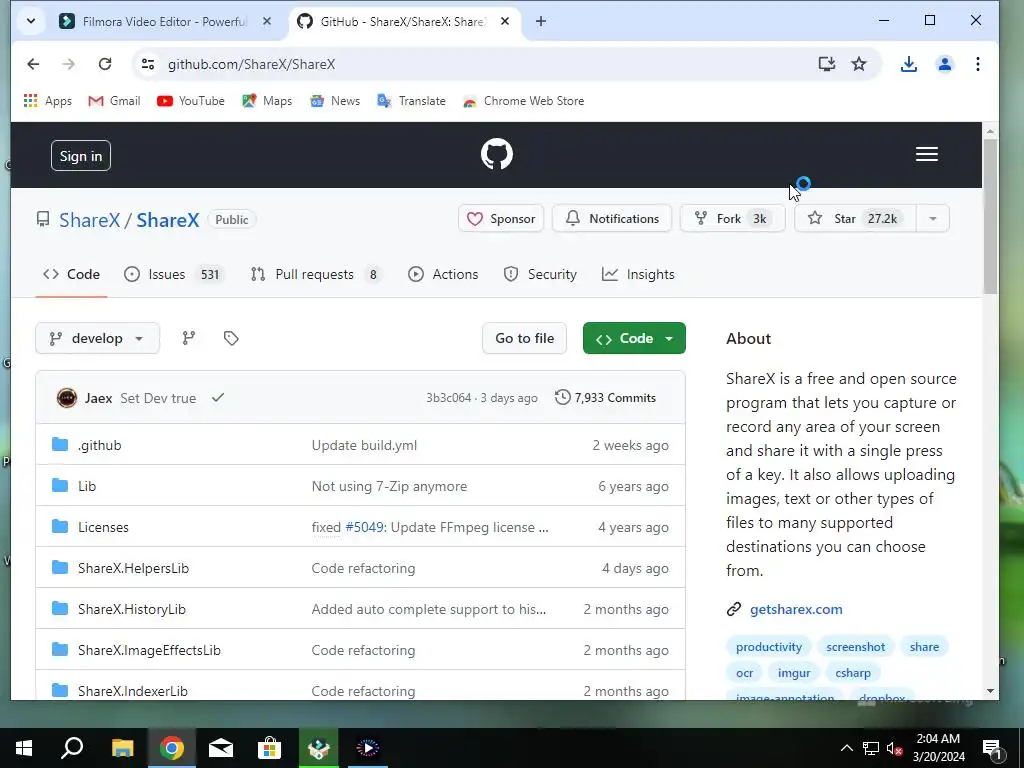
Task: Open the Star lists dropdown arrow
Action: click(x=933, y=219)
